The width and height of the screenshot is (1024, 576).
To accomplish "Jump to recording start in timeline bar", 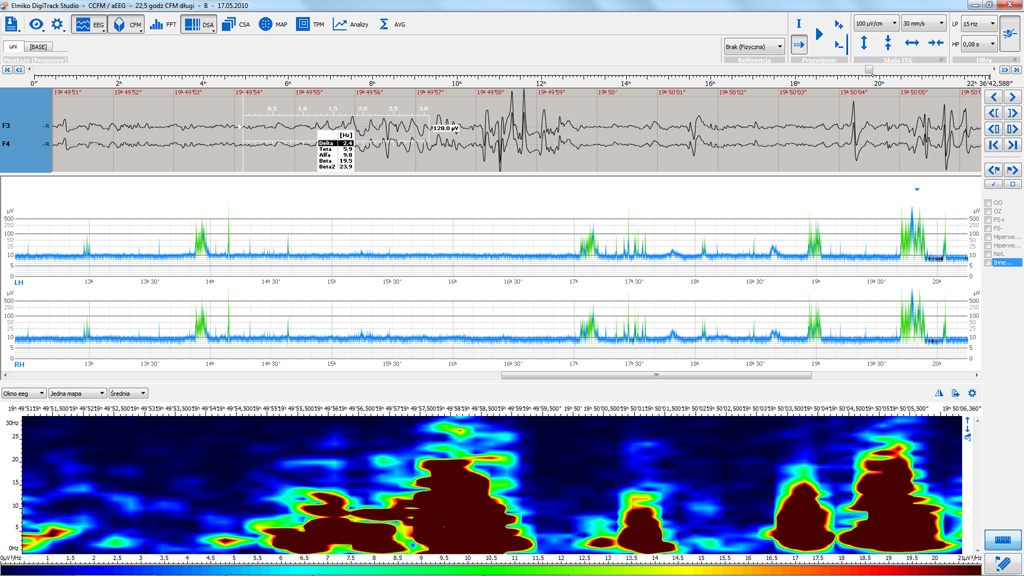I will [7, 70].
